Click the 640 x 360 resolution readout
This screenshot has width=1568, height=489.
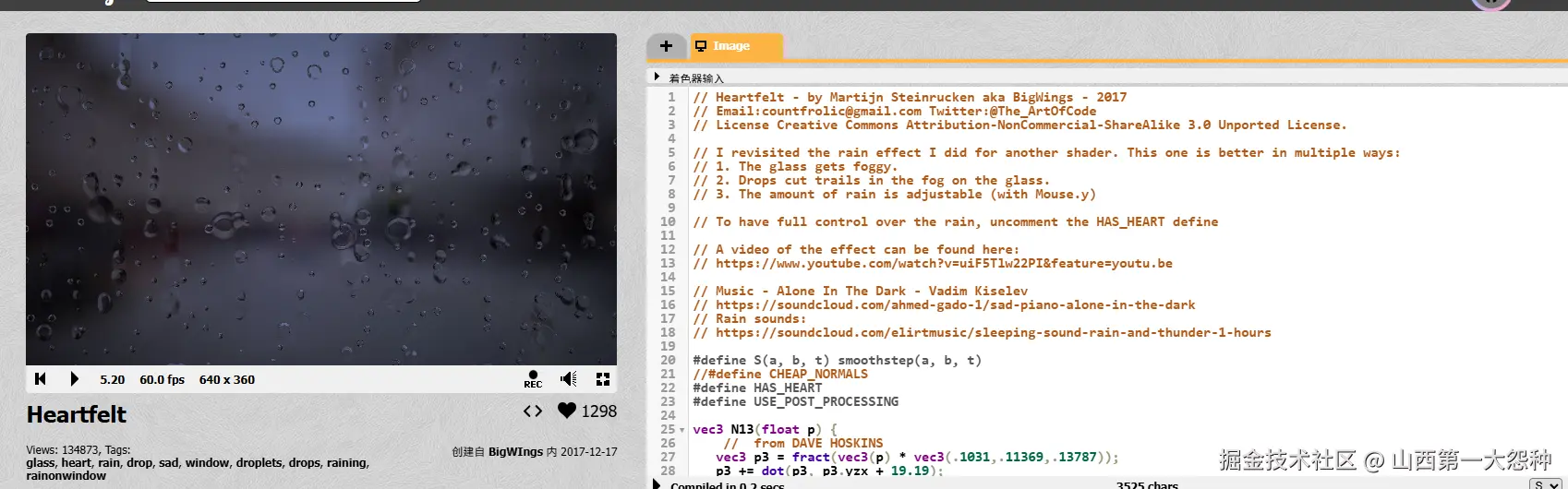(x=227, y=379)
